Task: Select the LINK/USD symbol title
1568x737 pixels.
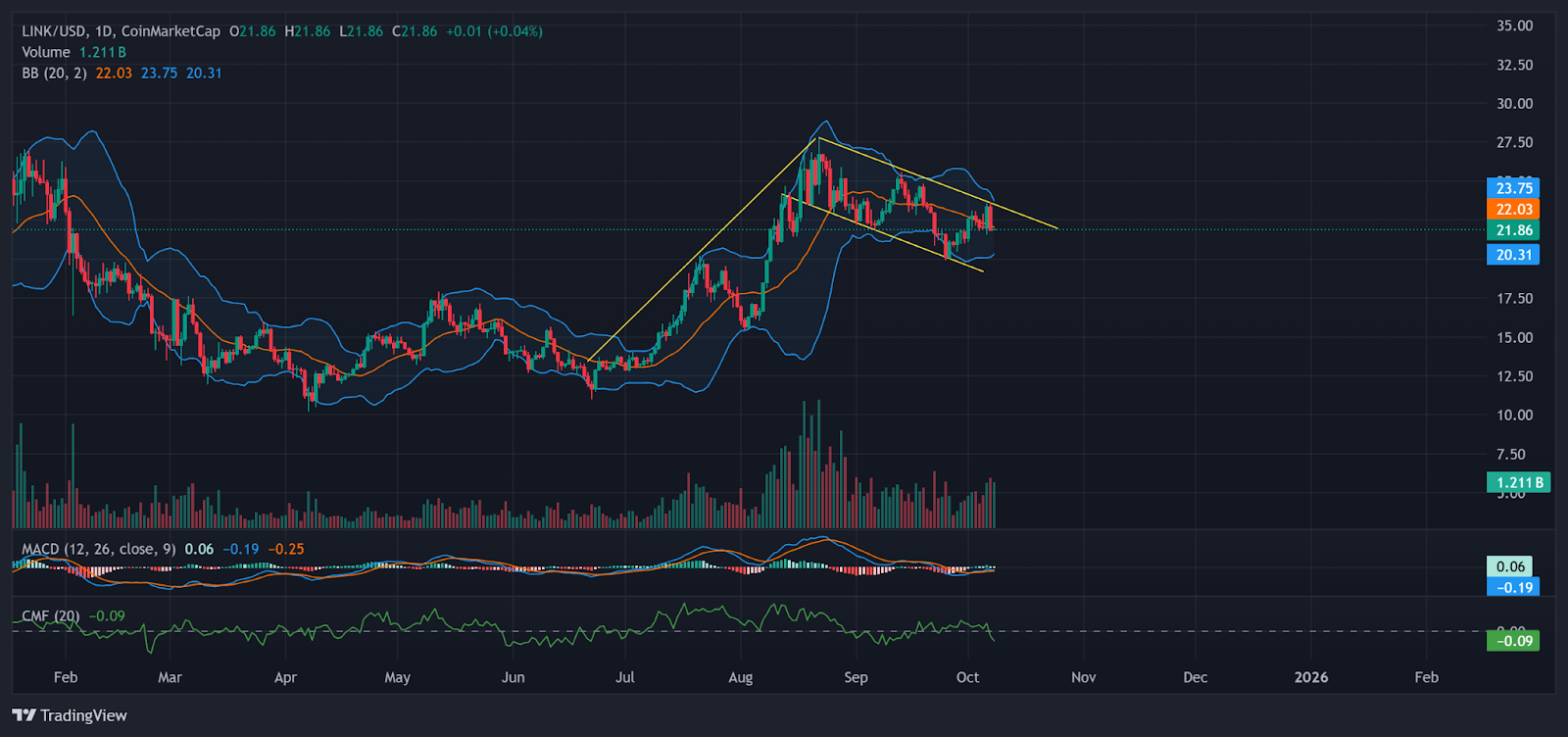Action: point(55,31)
